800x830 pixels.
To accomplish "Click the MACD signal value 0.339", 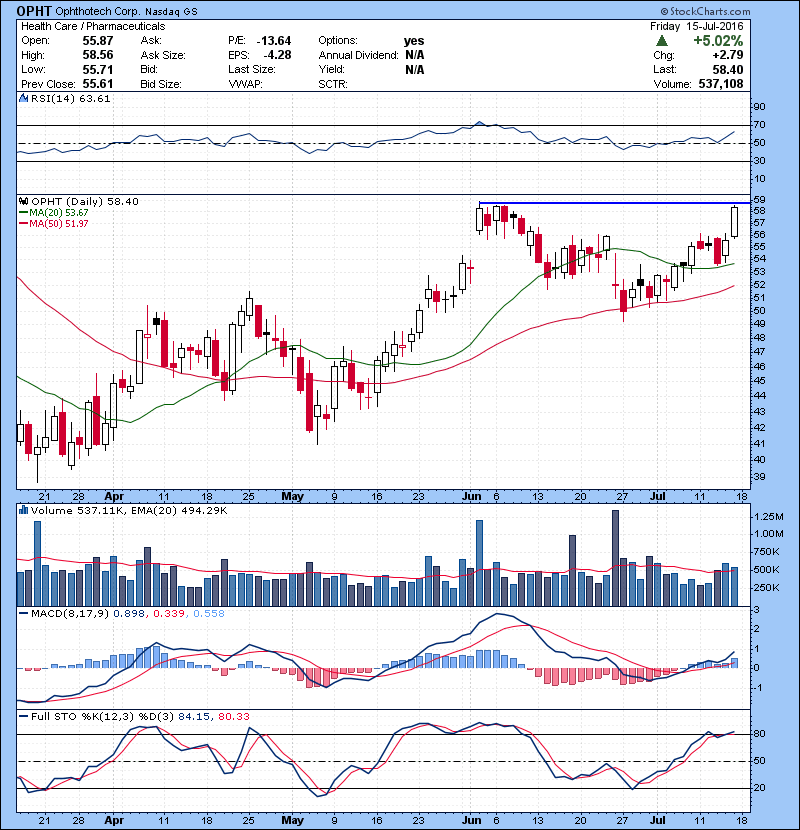I will click(x=169, y=614).
